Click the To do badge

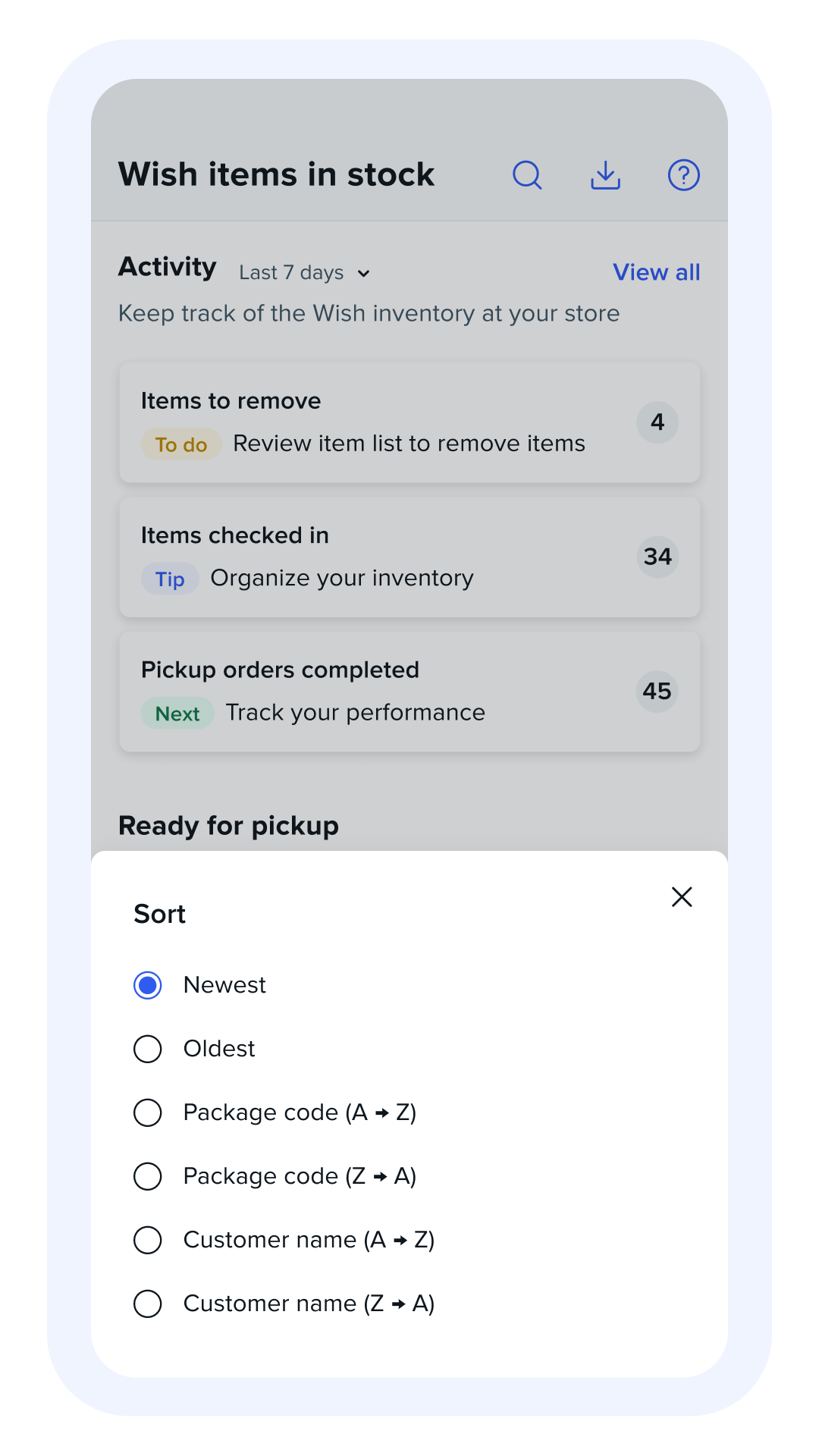pos(181,444)
